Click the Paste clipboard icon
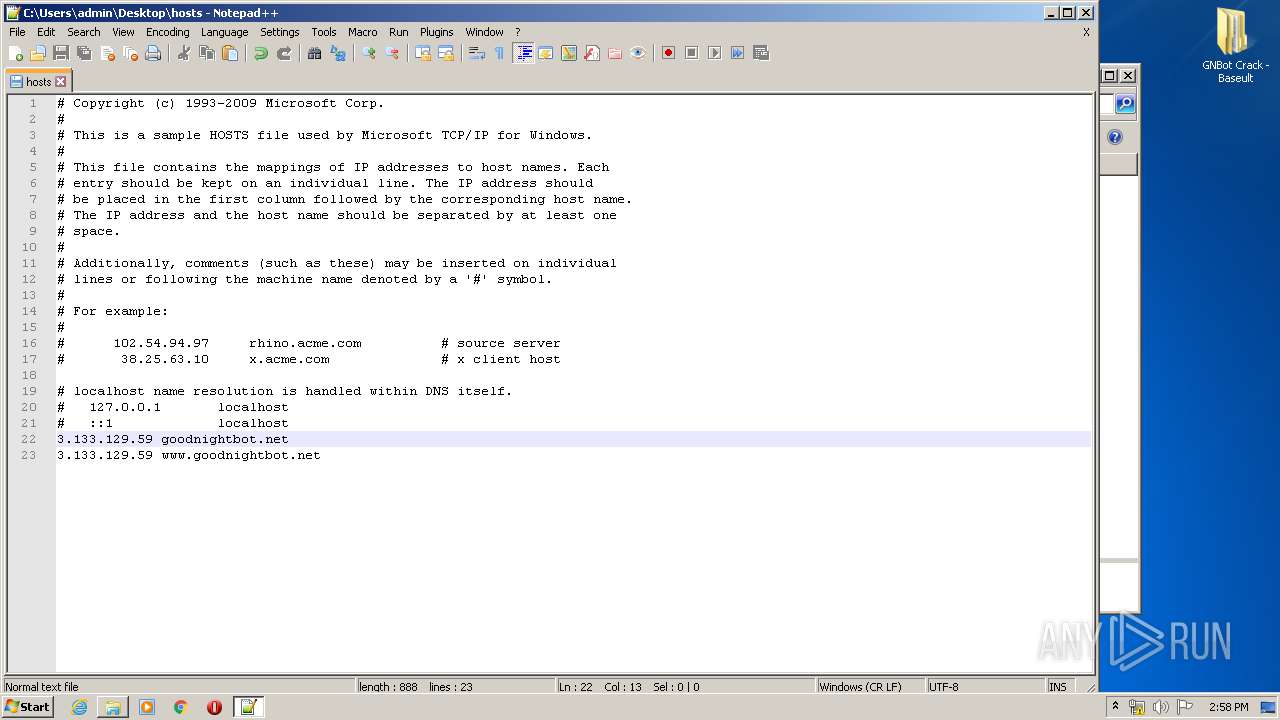Viewport: 1280px width, 720px height. [x=230, y=53]
